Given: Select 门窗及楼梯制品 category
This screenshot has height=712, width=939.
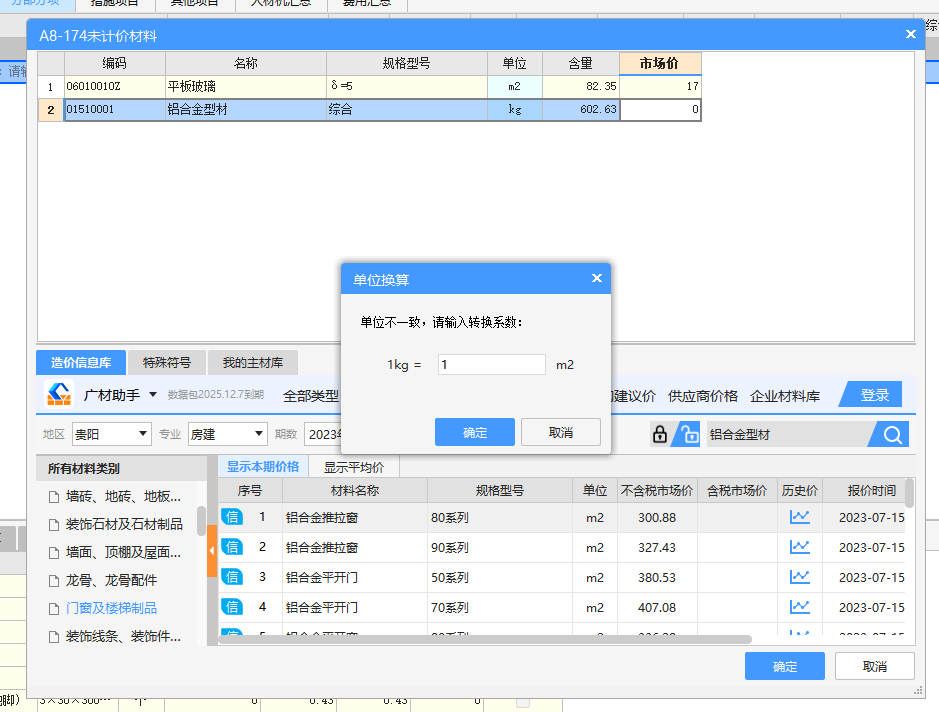Looking at the screenshot, I should (x=111, y=608).
